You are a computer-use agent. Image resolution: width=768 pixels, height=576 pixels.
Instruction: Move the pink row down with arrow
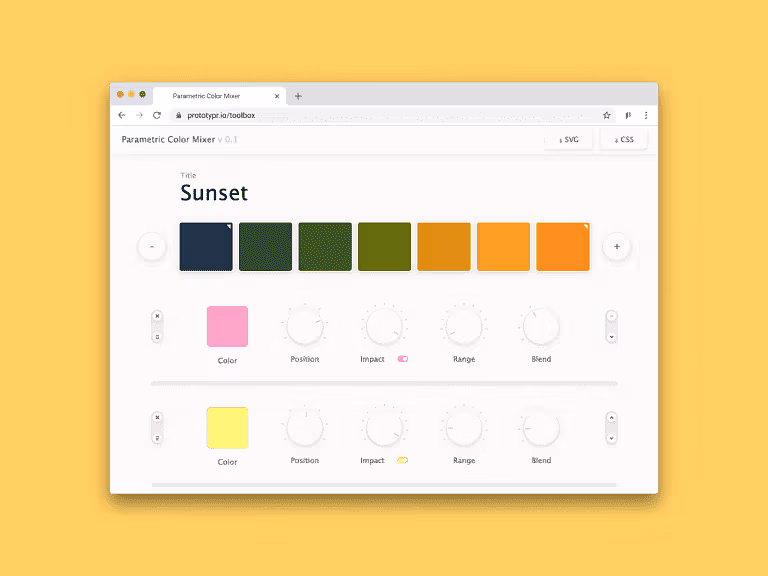611,337
